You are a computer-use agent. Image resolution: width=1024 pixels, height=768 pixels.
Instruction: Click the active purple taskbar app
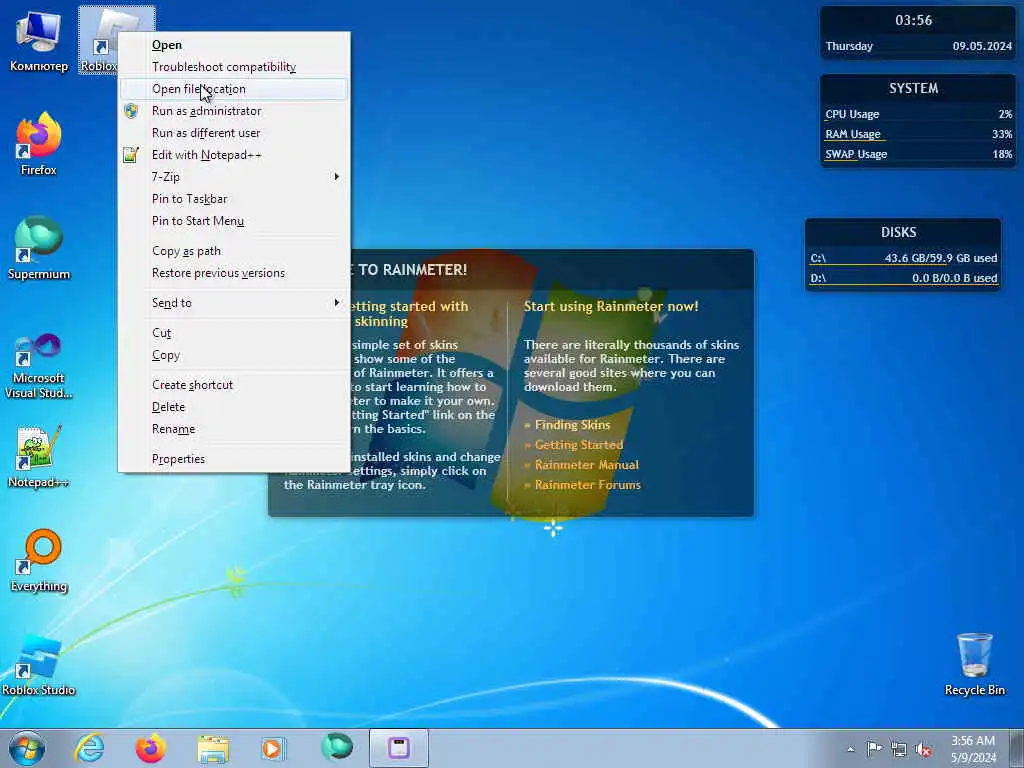click(x=398, y=748)
